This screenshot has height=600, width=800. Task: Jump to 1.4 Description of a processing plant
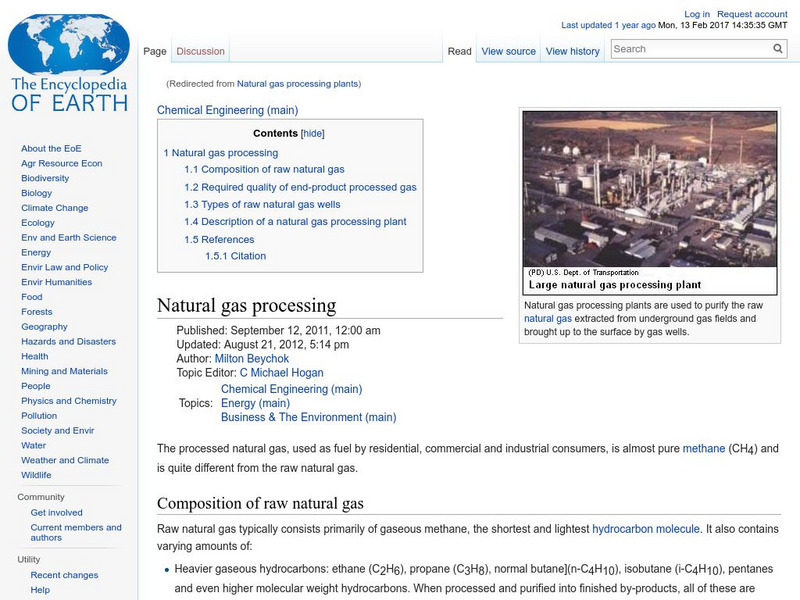pos(295,222)
